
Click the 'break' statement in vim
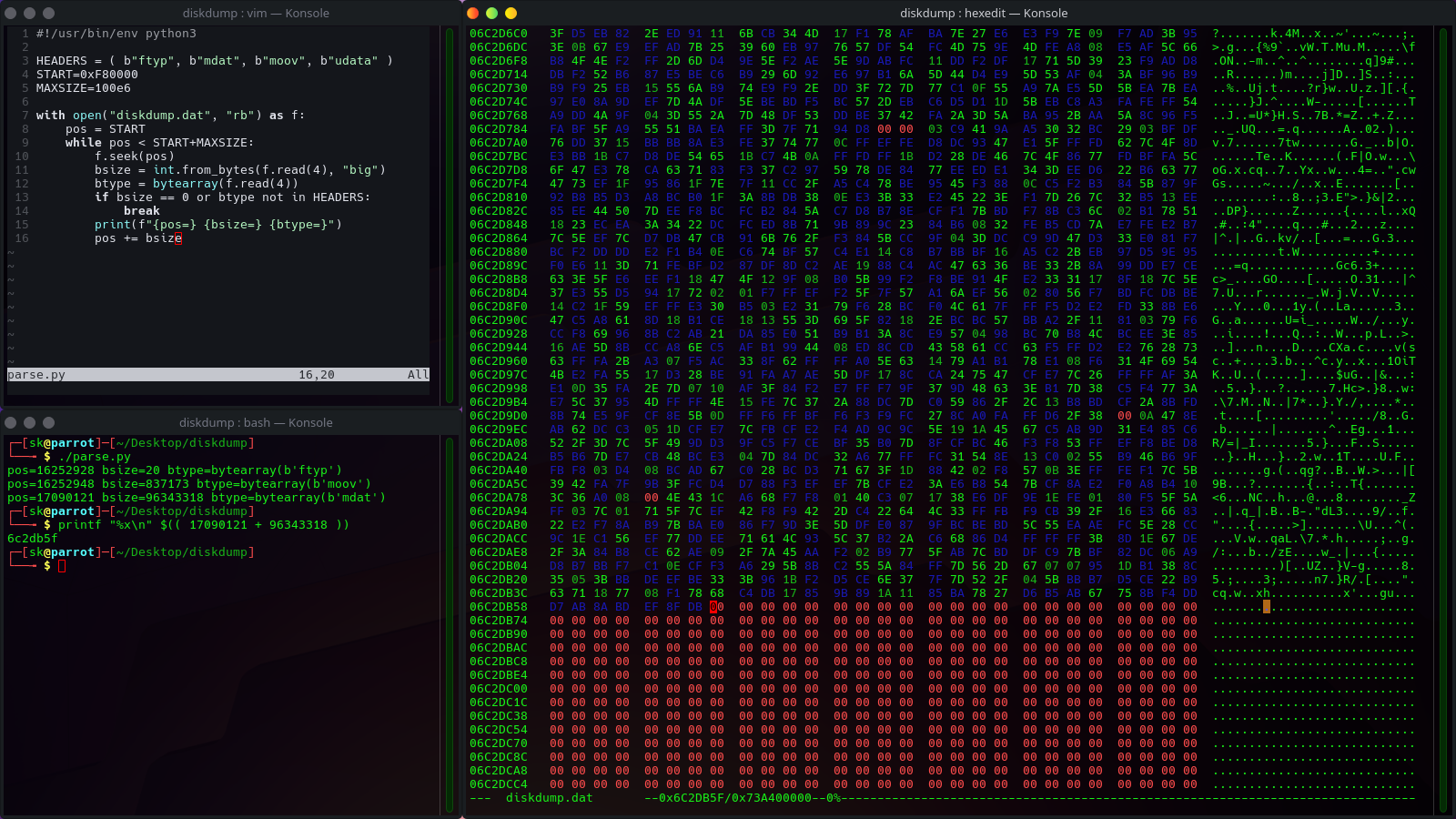(142, 211)
